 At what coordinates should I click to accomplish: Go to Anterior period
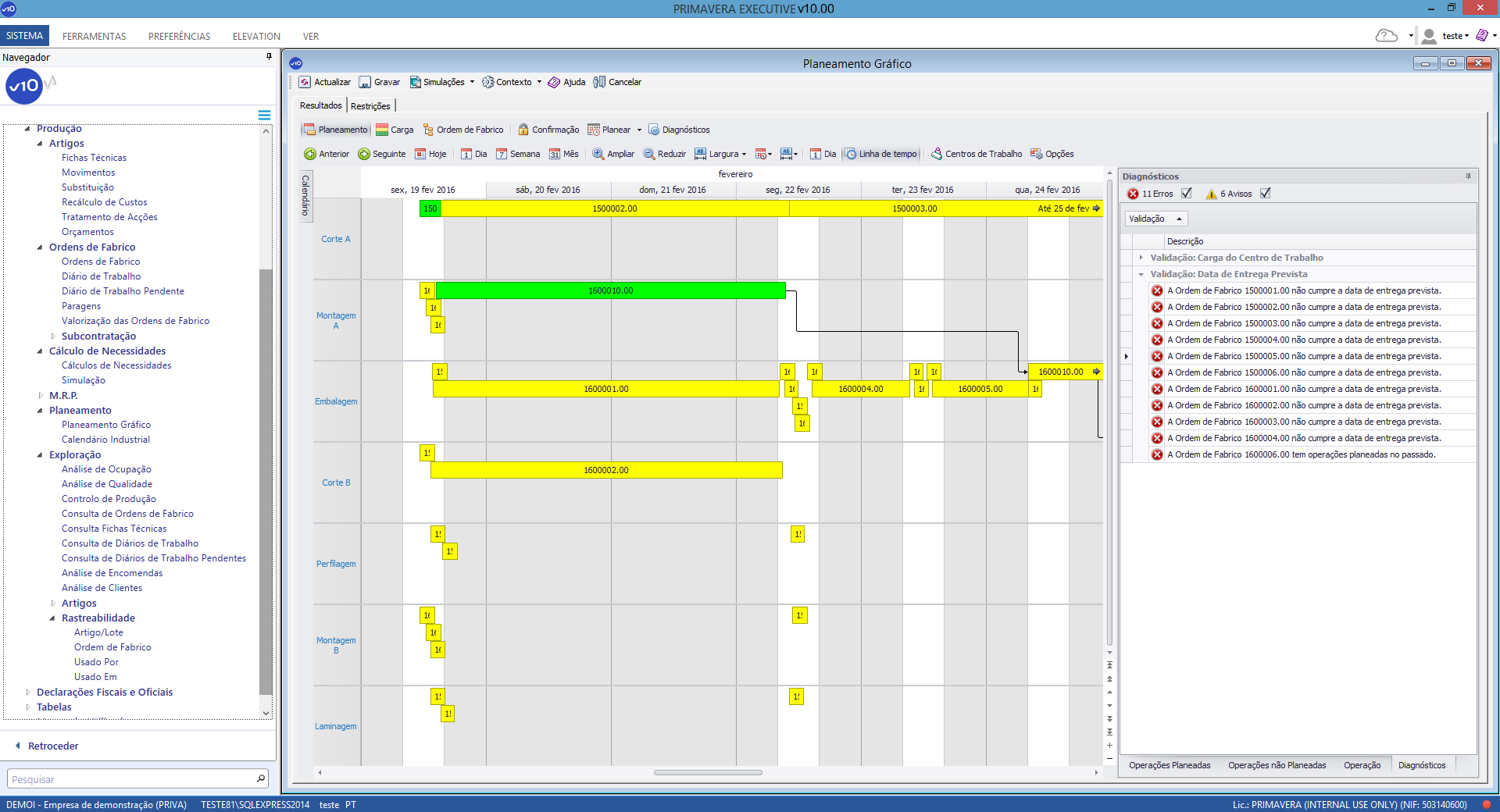pyautogui.click(x=327, y=154)
